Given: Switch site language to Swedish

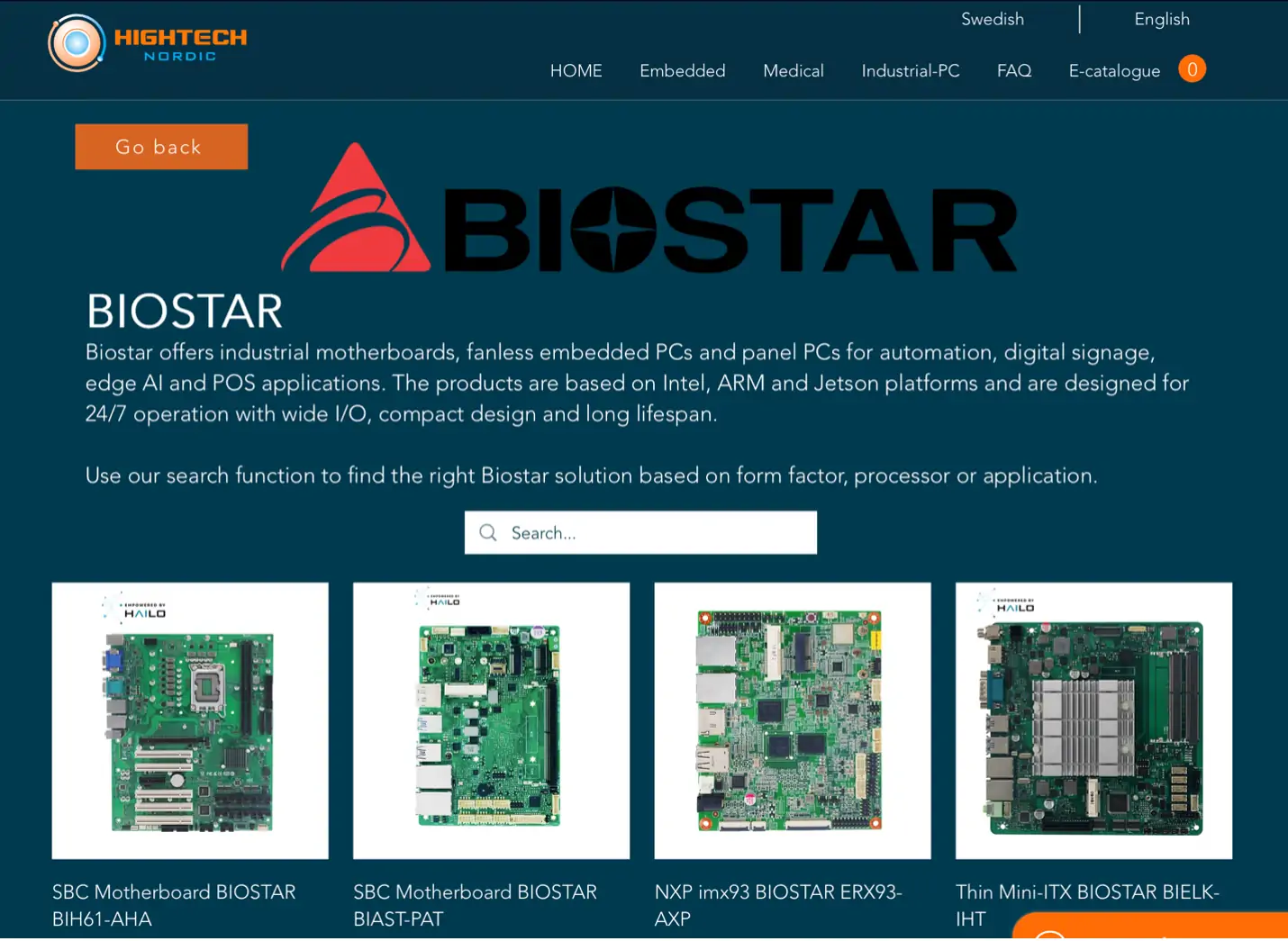Looking at the screenshot, I should 992,19.
